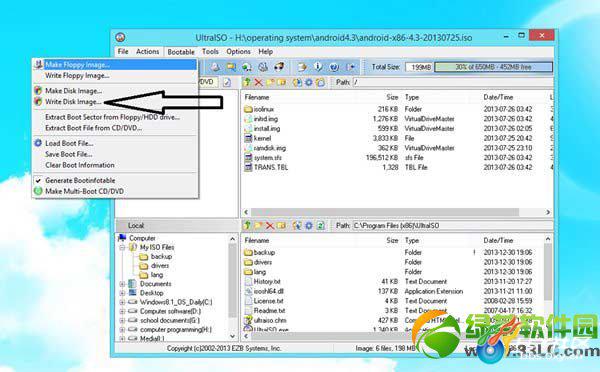Viewport: 600px width, 372px height.
Task: Click the info icon in main toolbar
Action: click(x=318, y=67)
